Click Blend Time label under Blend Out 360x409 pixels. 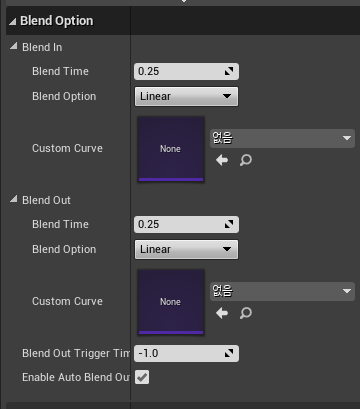pos(60,224)
